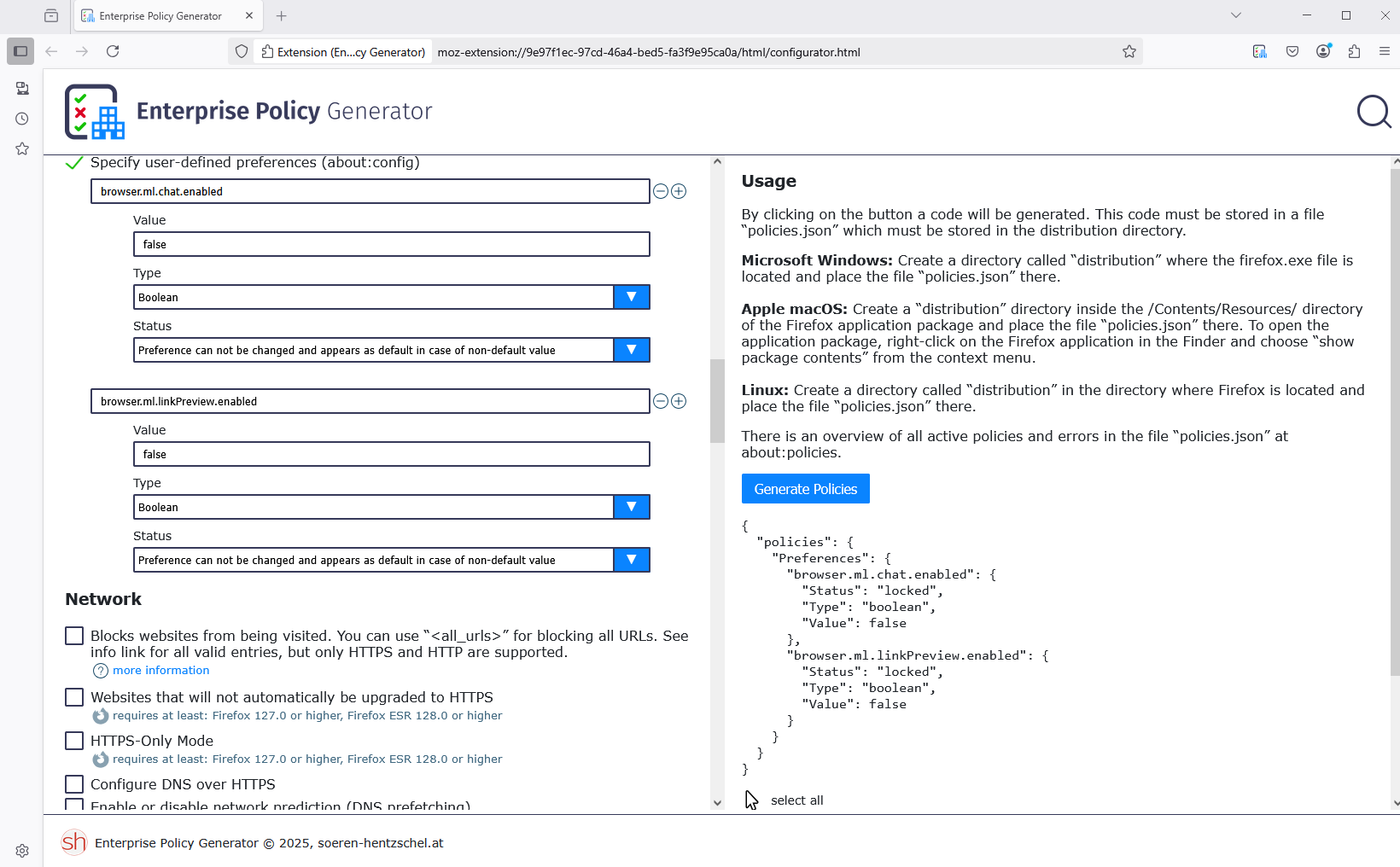The height and width of the screenshot is (867, 1400).
Task: Check Configure DNS over HTTPS
Action: (x=74, y=784)
